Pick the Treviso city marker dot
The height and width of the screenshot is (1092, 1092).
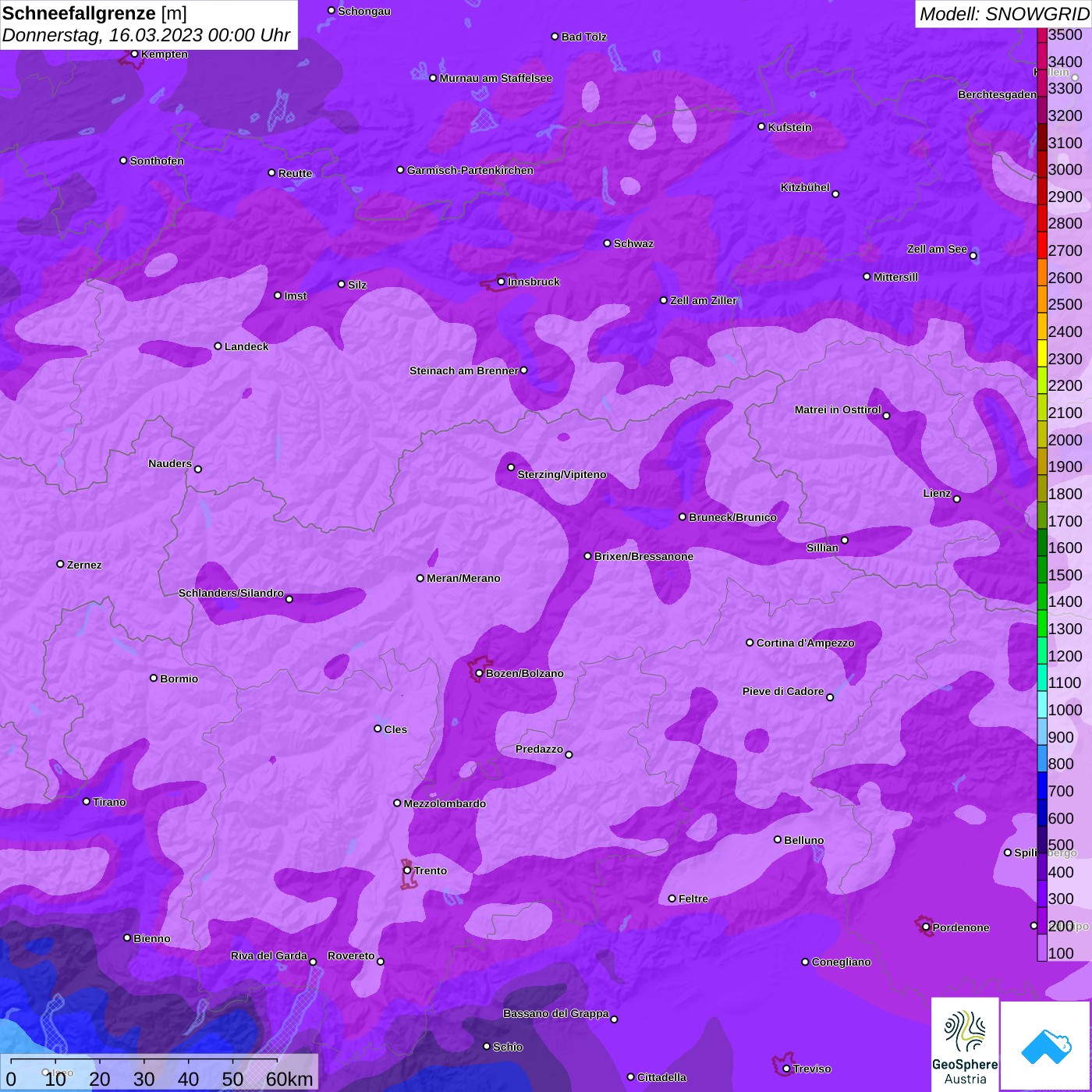click(x=787, y=1069)
